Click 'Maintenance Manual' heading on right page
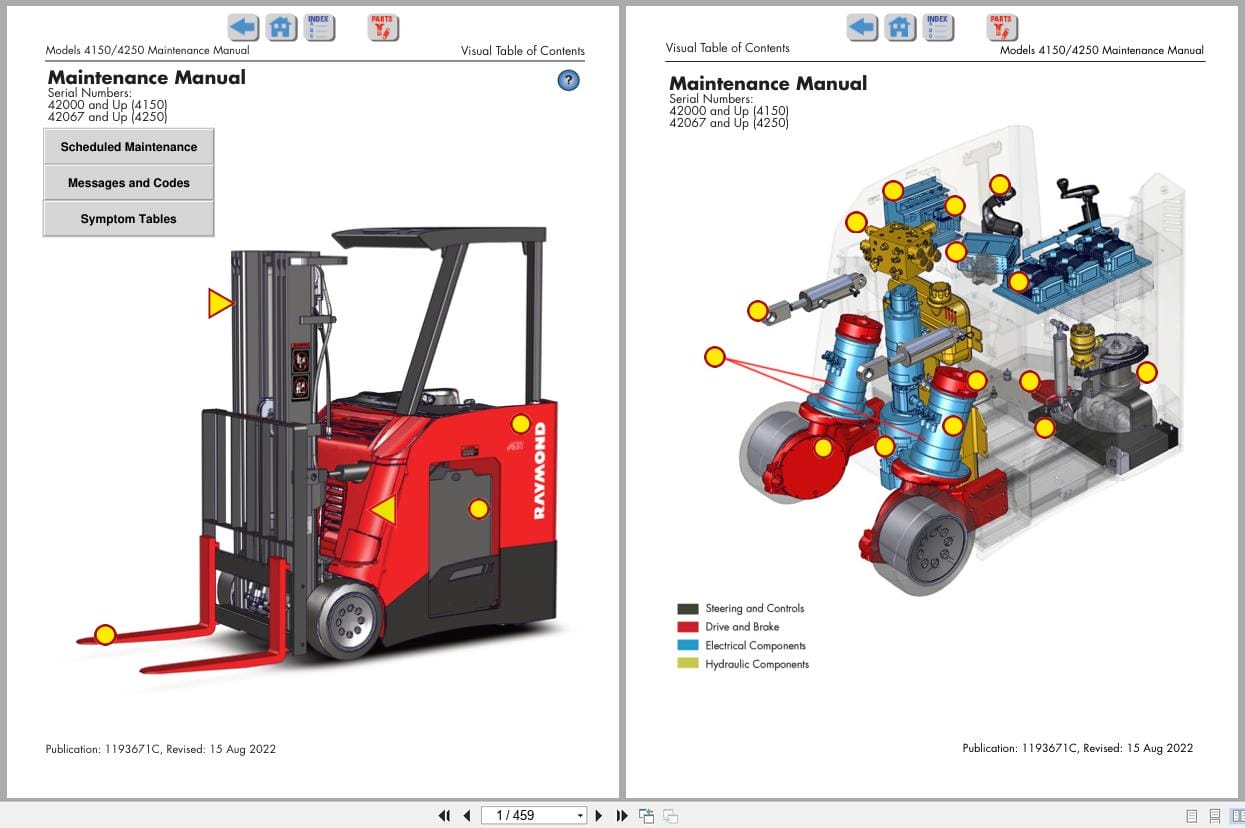Screen dimensions: 1245x828 click(768, 84)
